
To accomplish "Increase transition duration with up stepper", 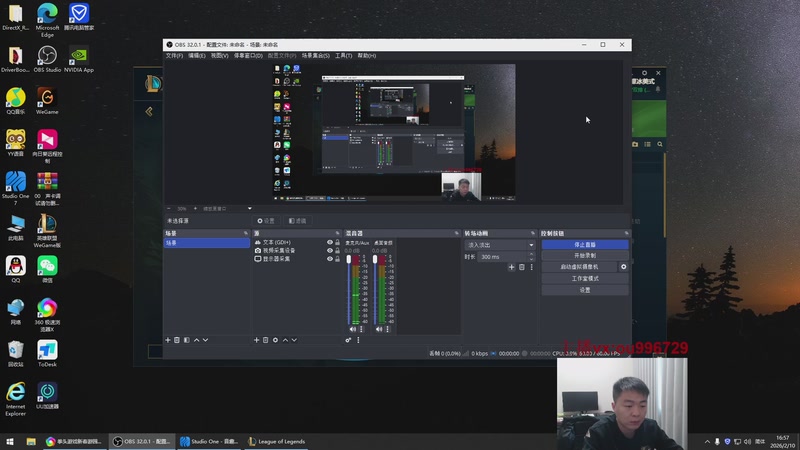I will click(x=531, y=254).
